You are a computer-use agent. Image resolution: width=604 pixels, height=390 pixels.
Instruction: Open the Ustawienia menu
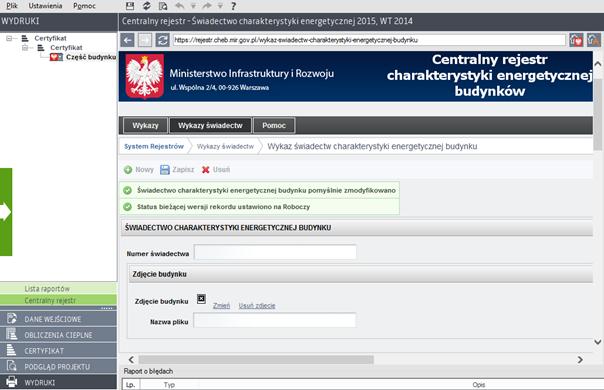click(45, 6)
